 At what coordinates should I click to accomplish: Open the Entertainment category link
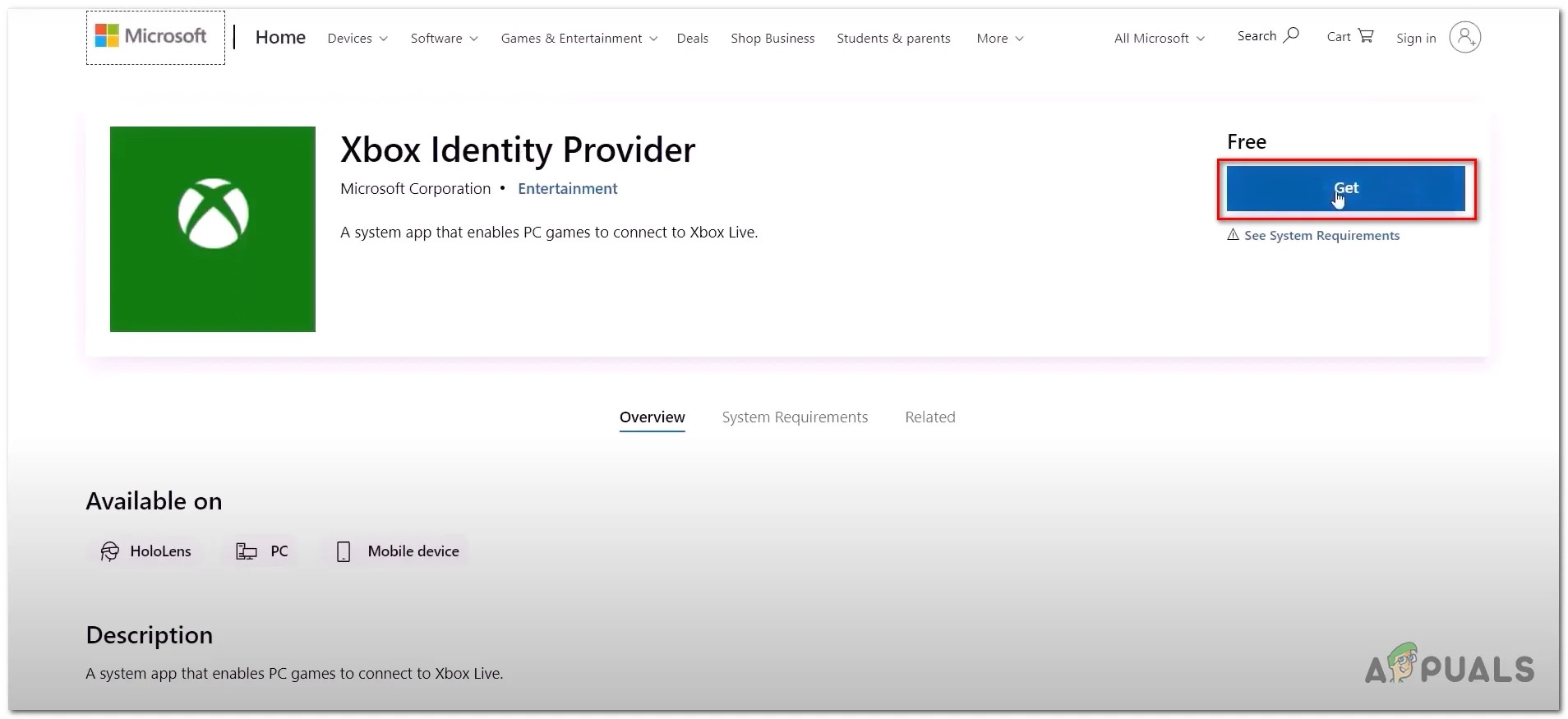point(568,189)
